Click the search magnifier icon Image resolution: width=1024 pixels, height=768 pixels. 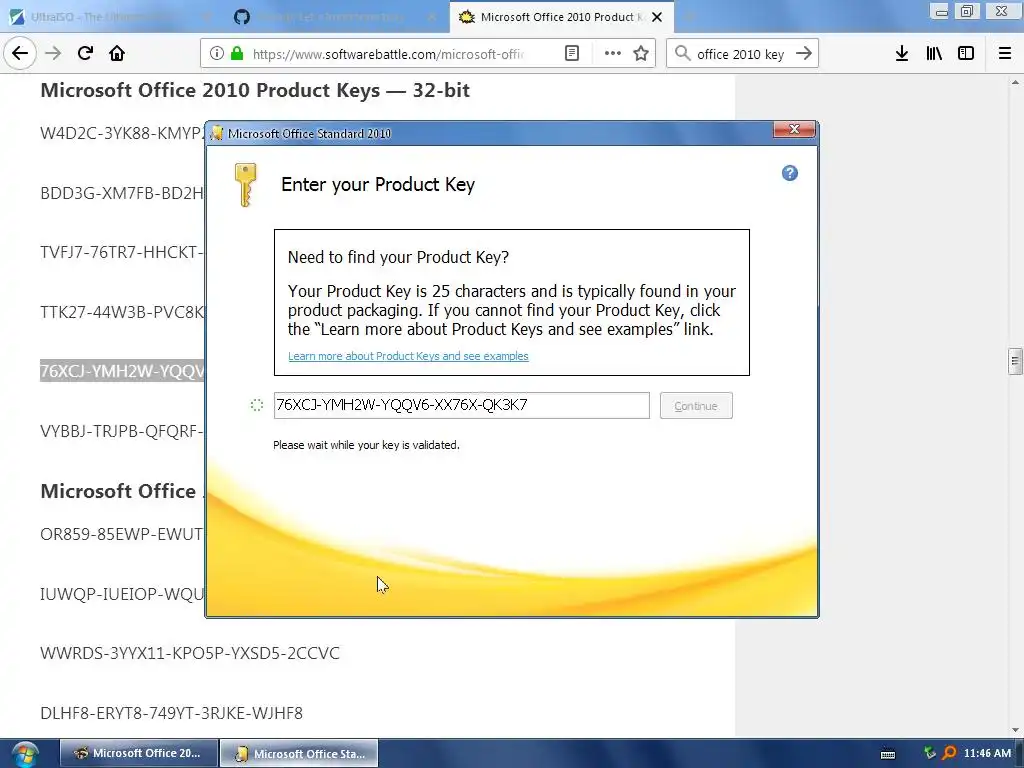[x=682, y=54]
